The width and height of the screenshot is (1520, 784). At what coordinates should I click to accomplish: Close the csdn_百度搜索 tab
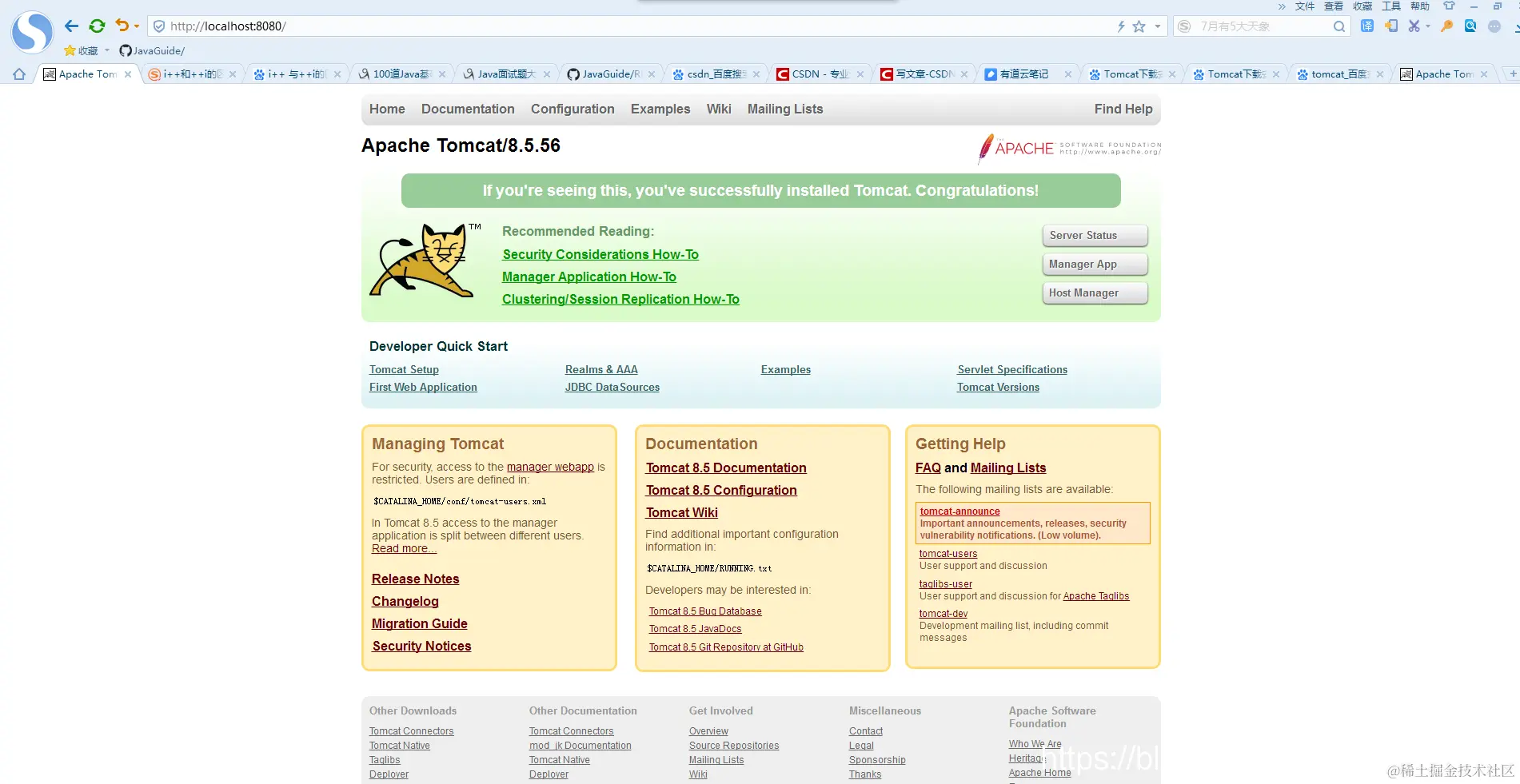tap(756, 74)
